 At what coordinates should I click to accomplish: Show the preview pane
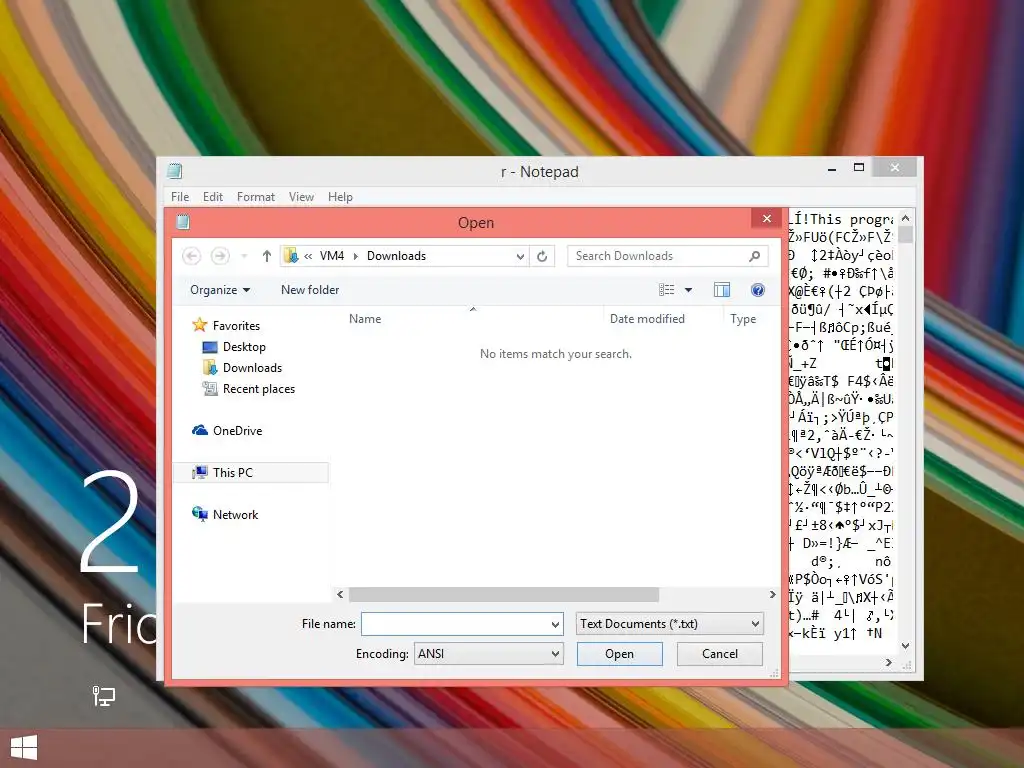click(x=722, y=290)
